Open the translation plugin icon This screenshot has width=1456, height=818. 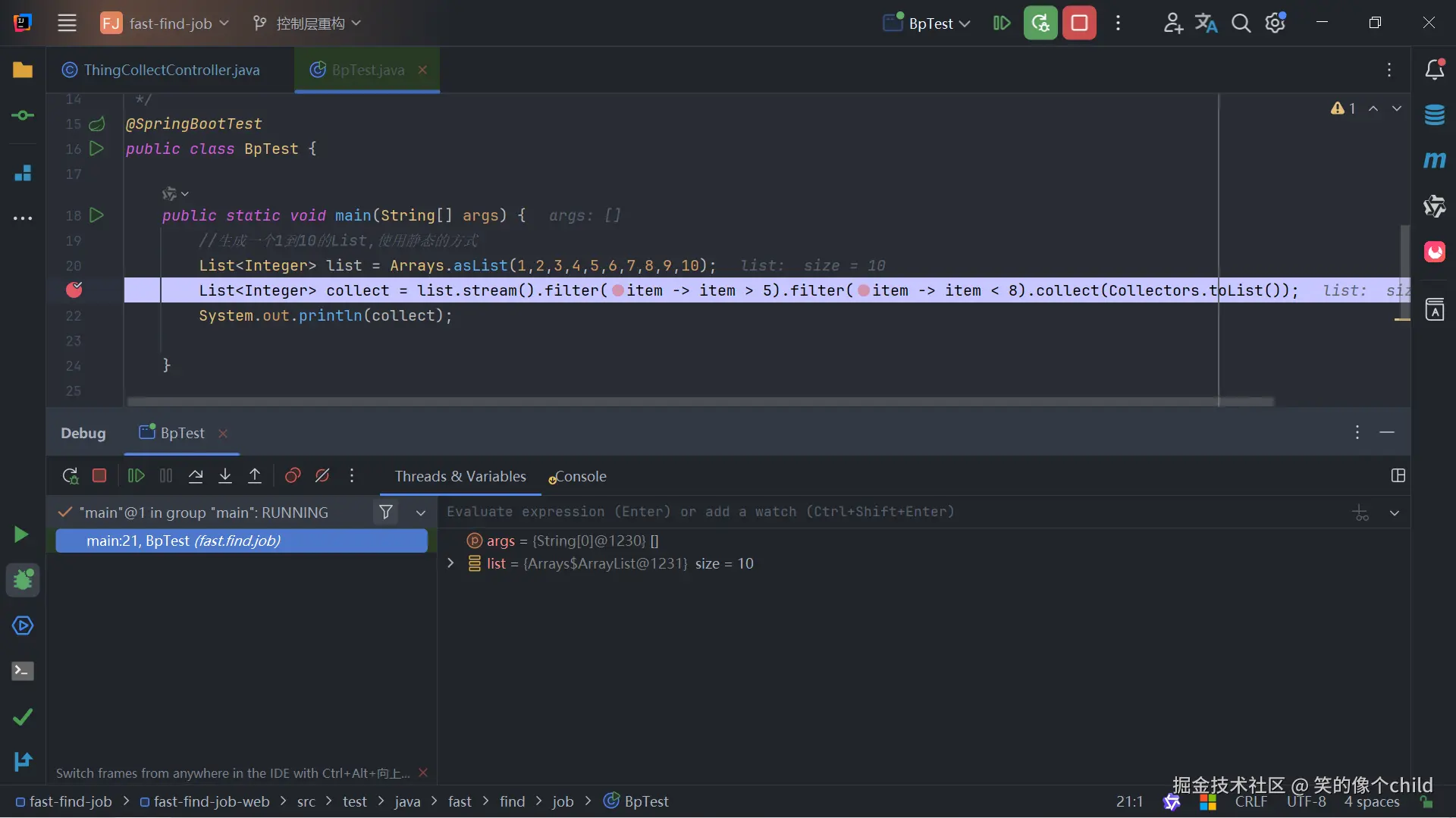click(1206, 23)
